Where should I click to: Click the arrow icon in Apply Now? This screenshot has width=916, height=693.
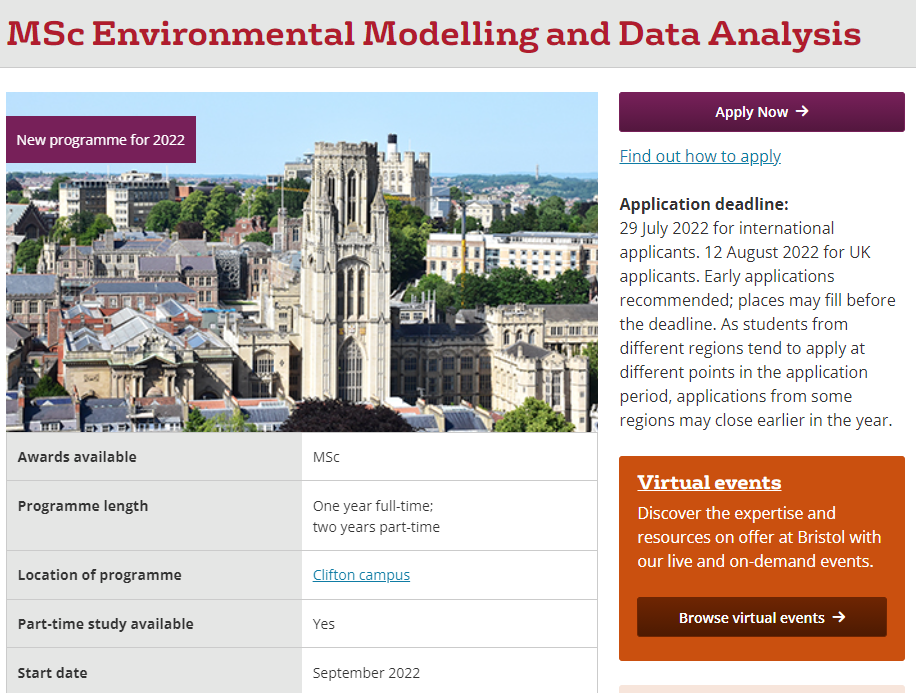802,112
